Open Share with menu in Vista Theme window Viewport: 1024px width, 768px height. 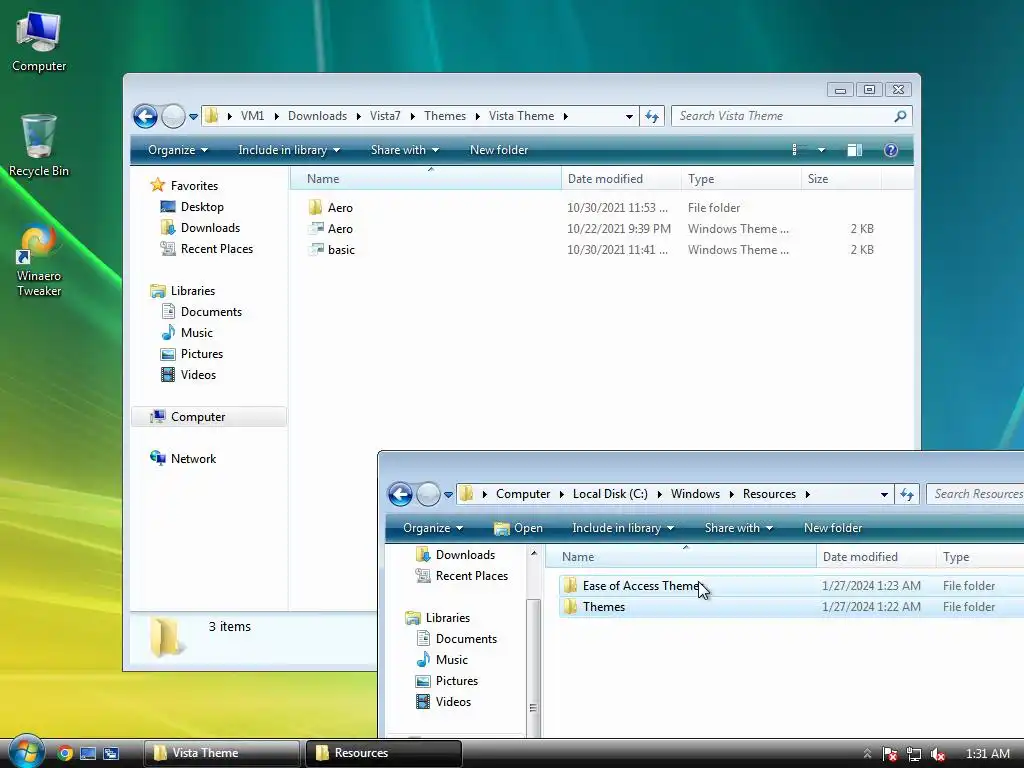point(404,150)
